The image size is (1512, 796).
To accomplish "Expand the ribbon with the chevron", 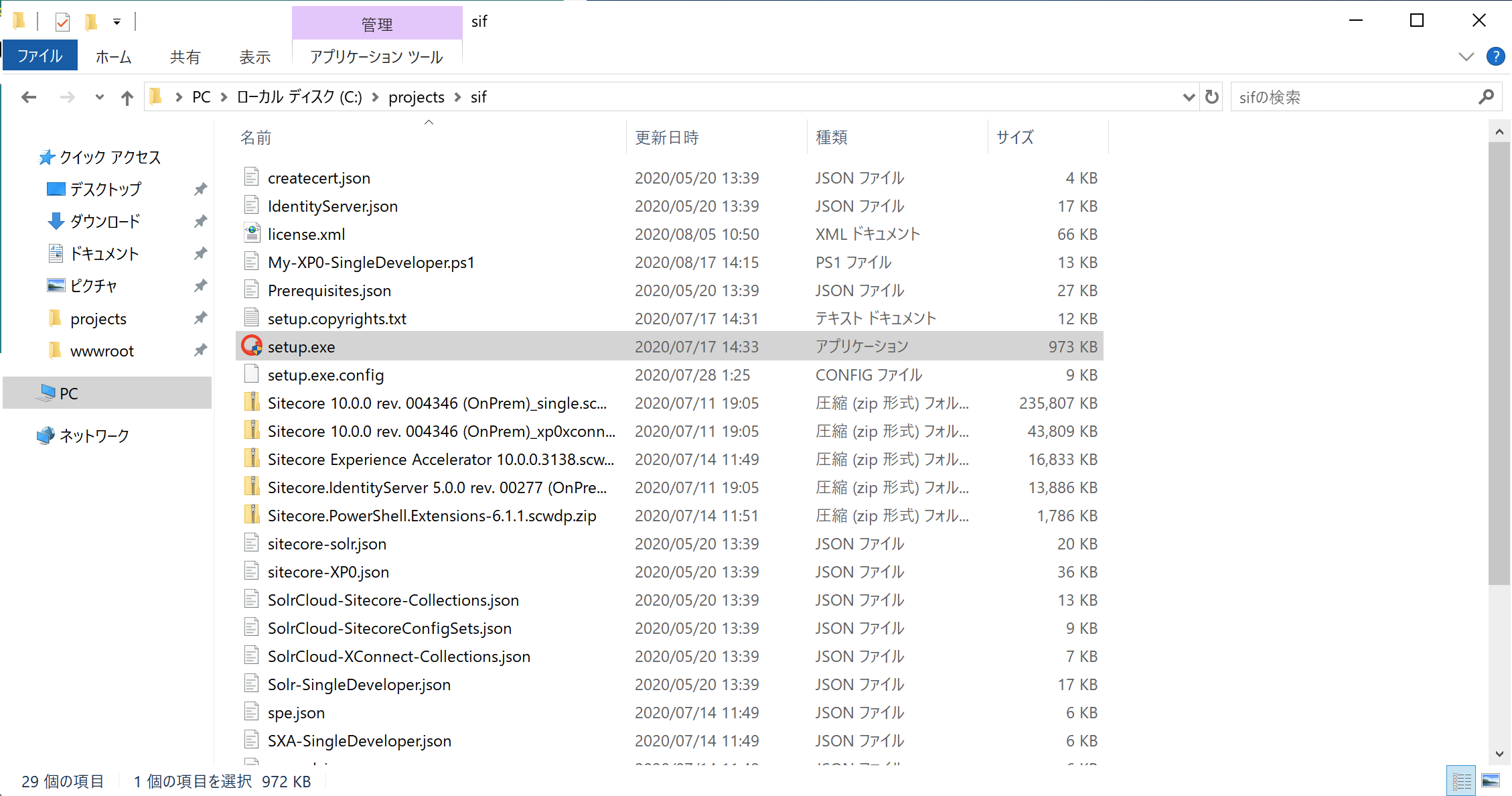I will click(1466, 56).
